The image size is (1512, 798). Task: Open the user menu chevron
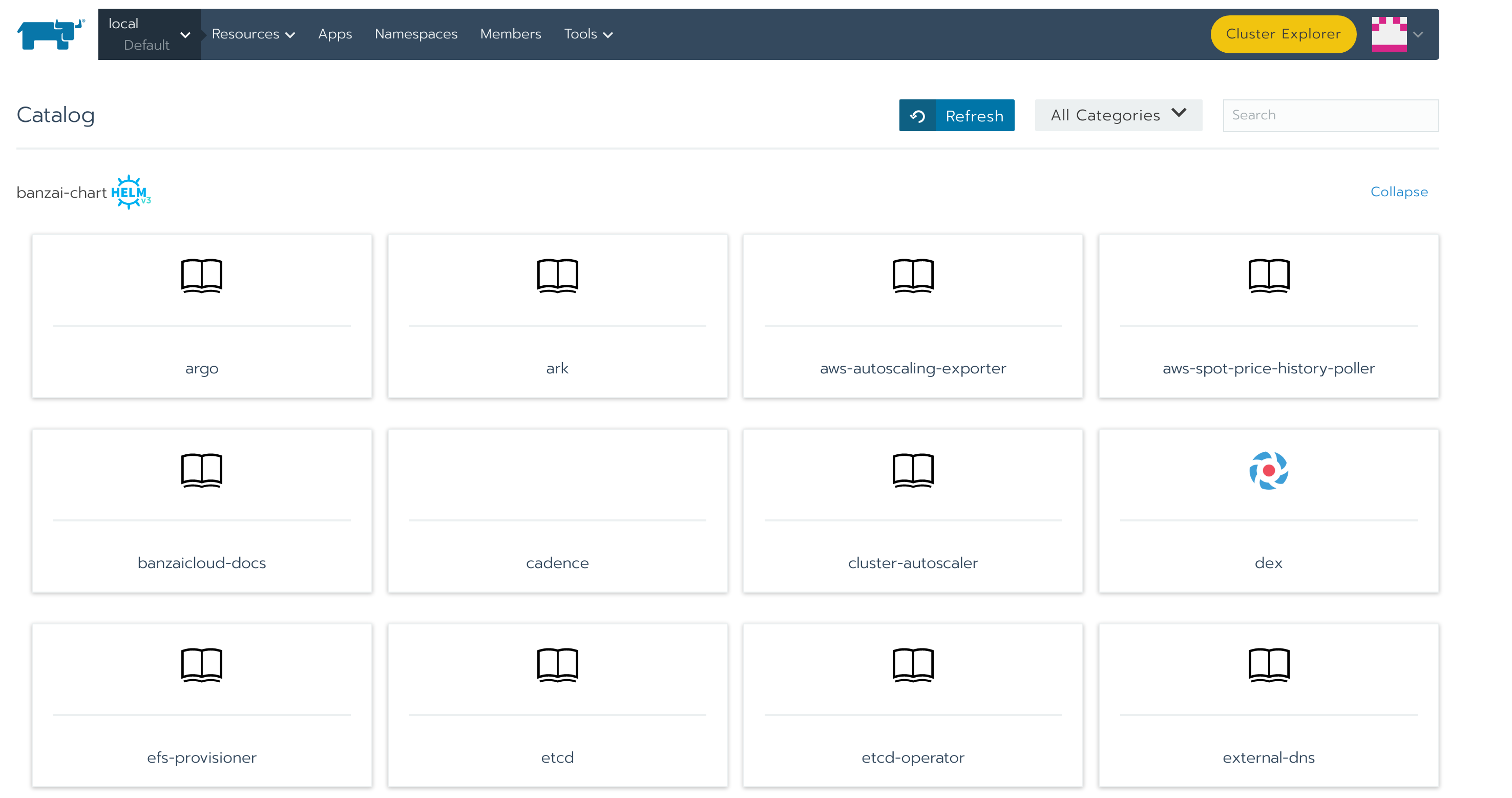tap(1418, 35)
